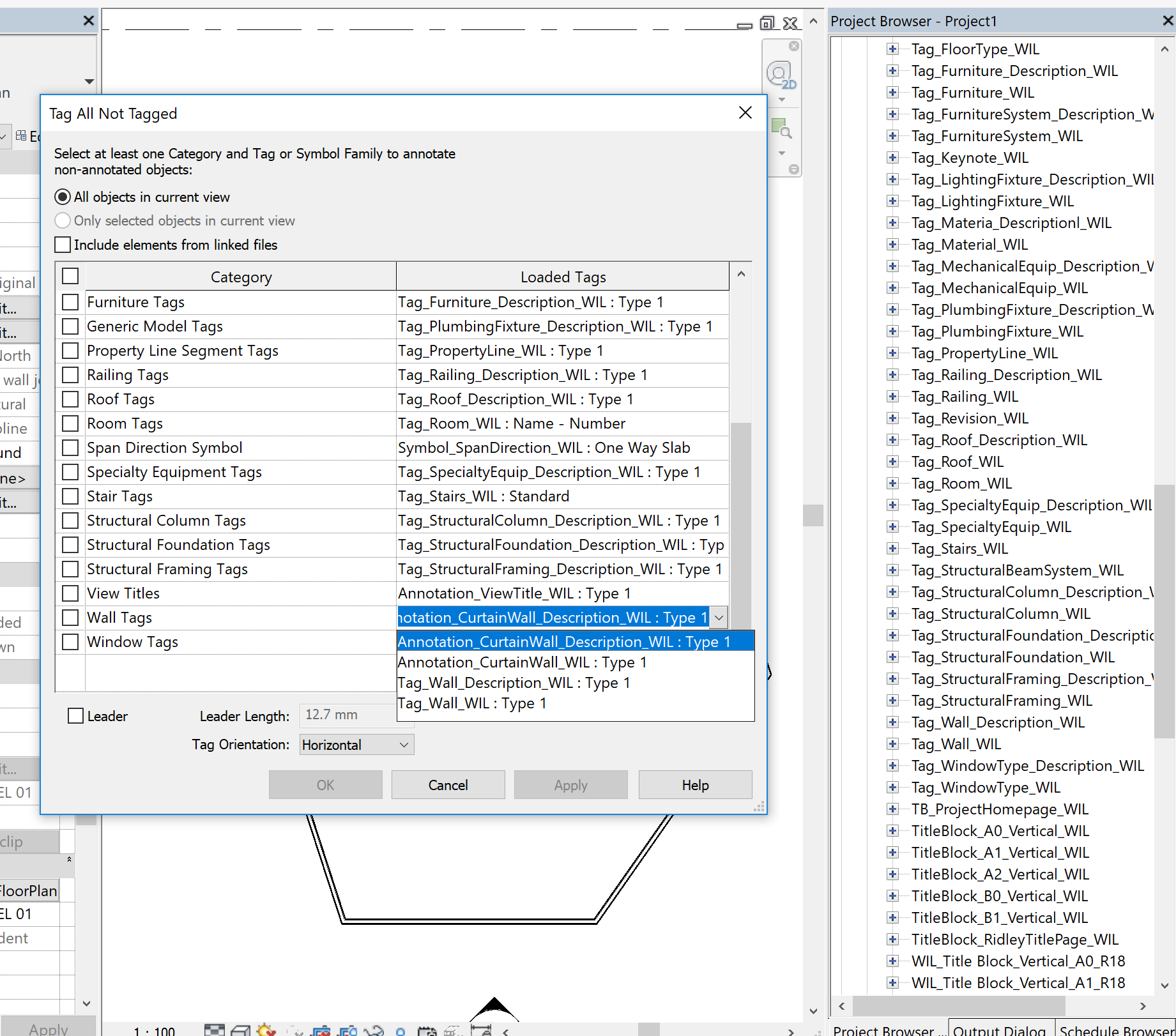The image size is (1176, 1036).
Task: Click the Symbol_SpanDirection_WIL : One Way Slab cell
Action: click(x=562, y=448)
